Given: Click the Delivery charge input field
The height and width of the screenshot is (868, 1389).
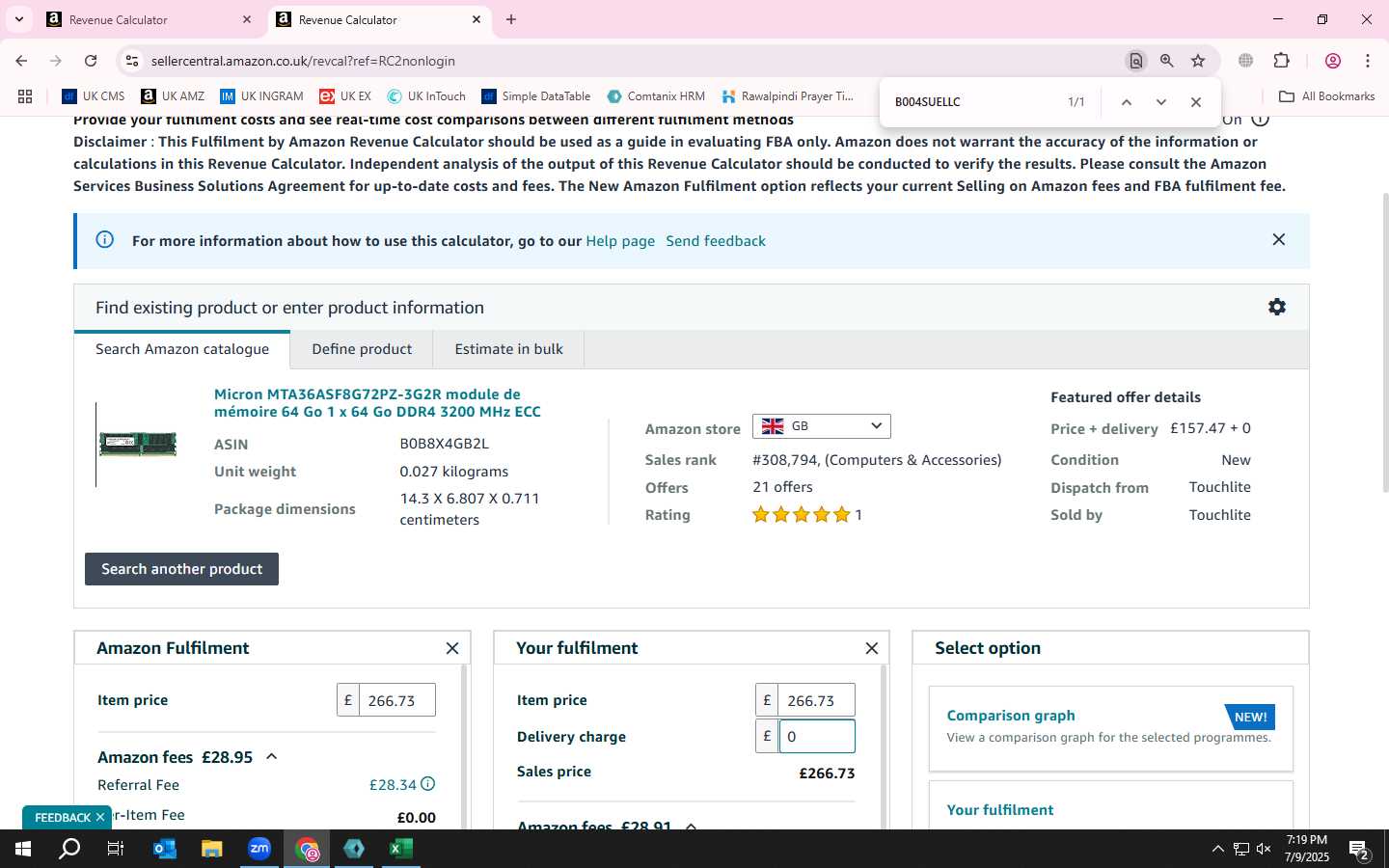Looking at the screenshot, I should click(x=816, y=737).
